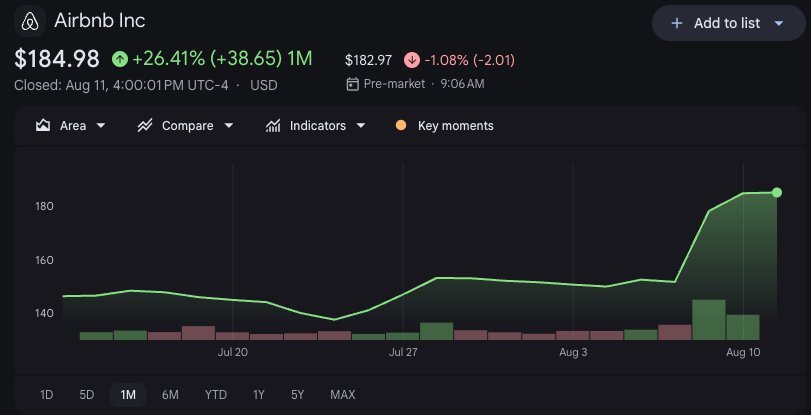Screen dimensions: 811x415
Task: Click the red down-arrow pre-market icon
Action: point(412,60)
